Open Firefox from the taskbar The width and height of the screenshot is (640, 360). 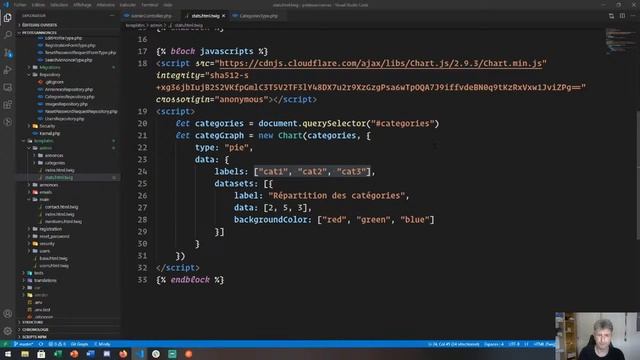tap(123, 354)
